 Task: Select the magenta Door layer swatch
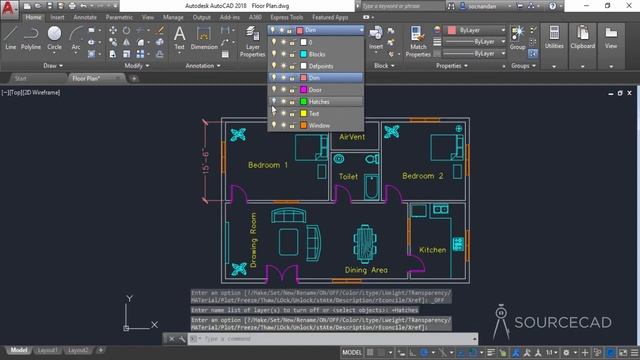tap(303, 89)
